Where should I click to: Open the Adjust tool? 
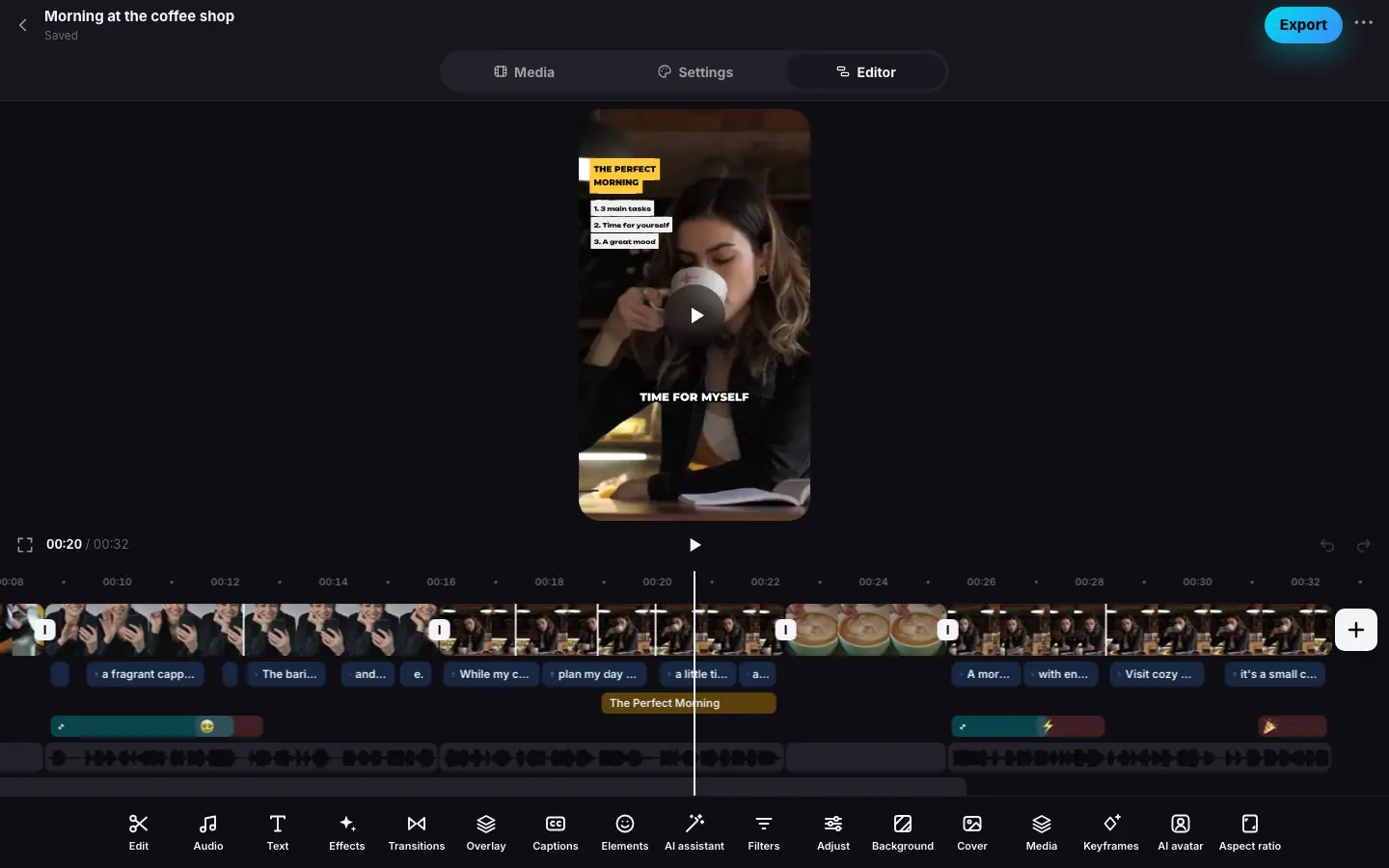(833, 832)
